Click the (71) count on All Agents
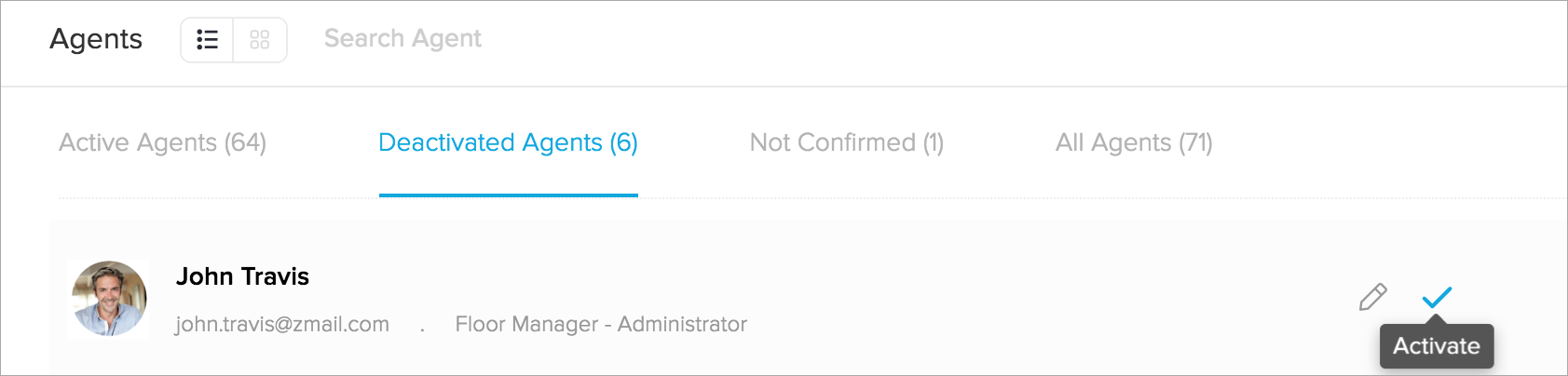Image resolution: width=1568 pixels, height=376 pixels. (1195, 142)
